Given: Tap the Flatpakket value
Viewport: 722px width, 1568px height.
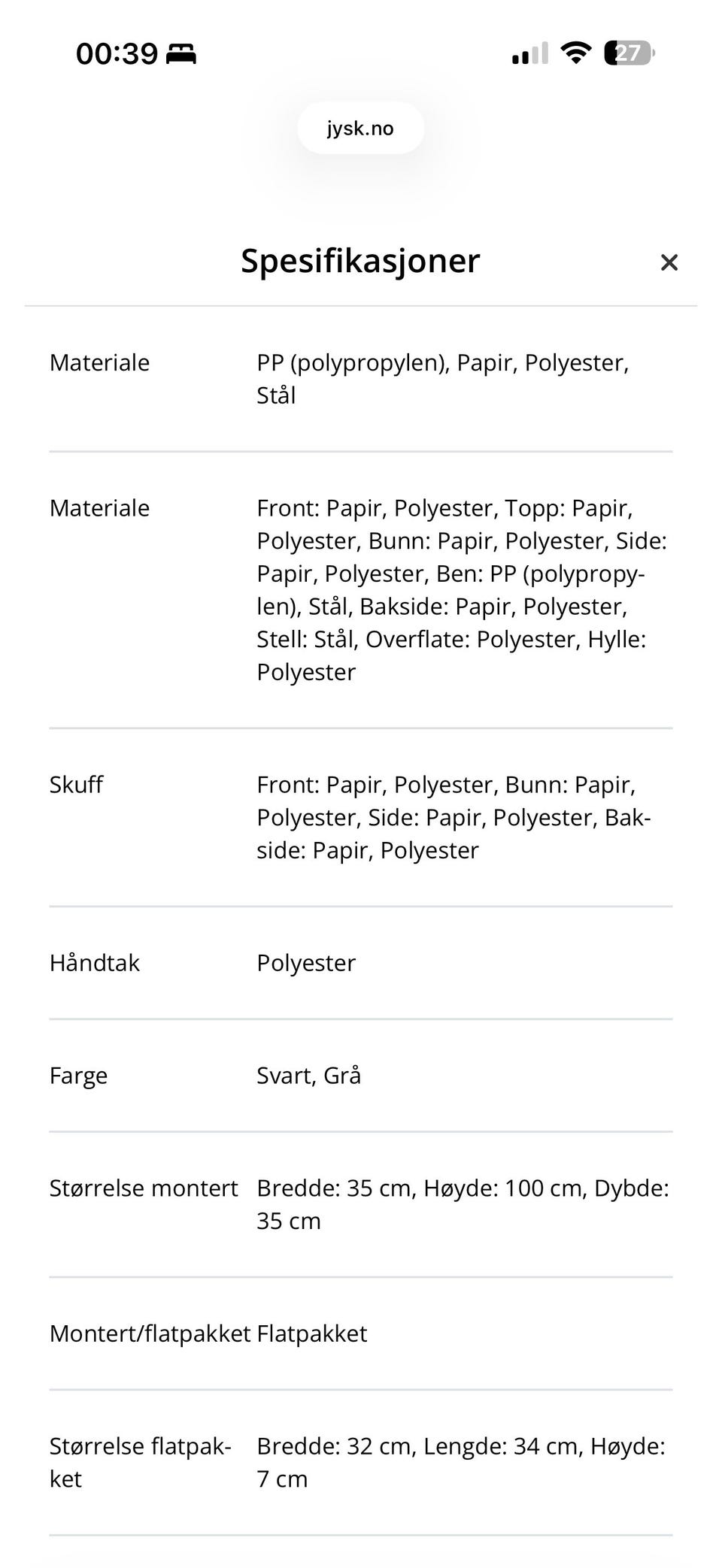Looking at the screenshot, I should click(312, 1333).
